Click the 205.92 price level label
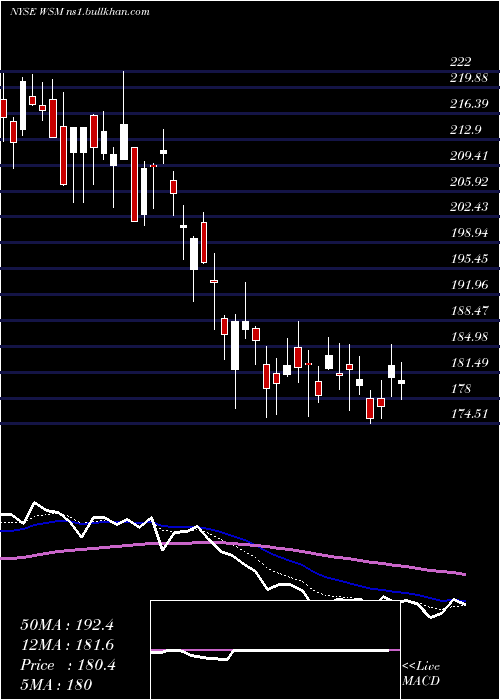500x700 pixels. 469,182
